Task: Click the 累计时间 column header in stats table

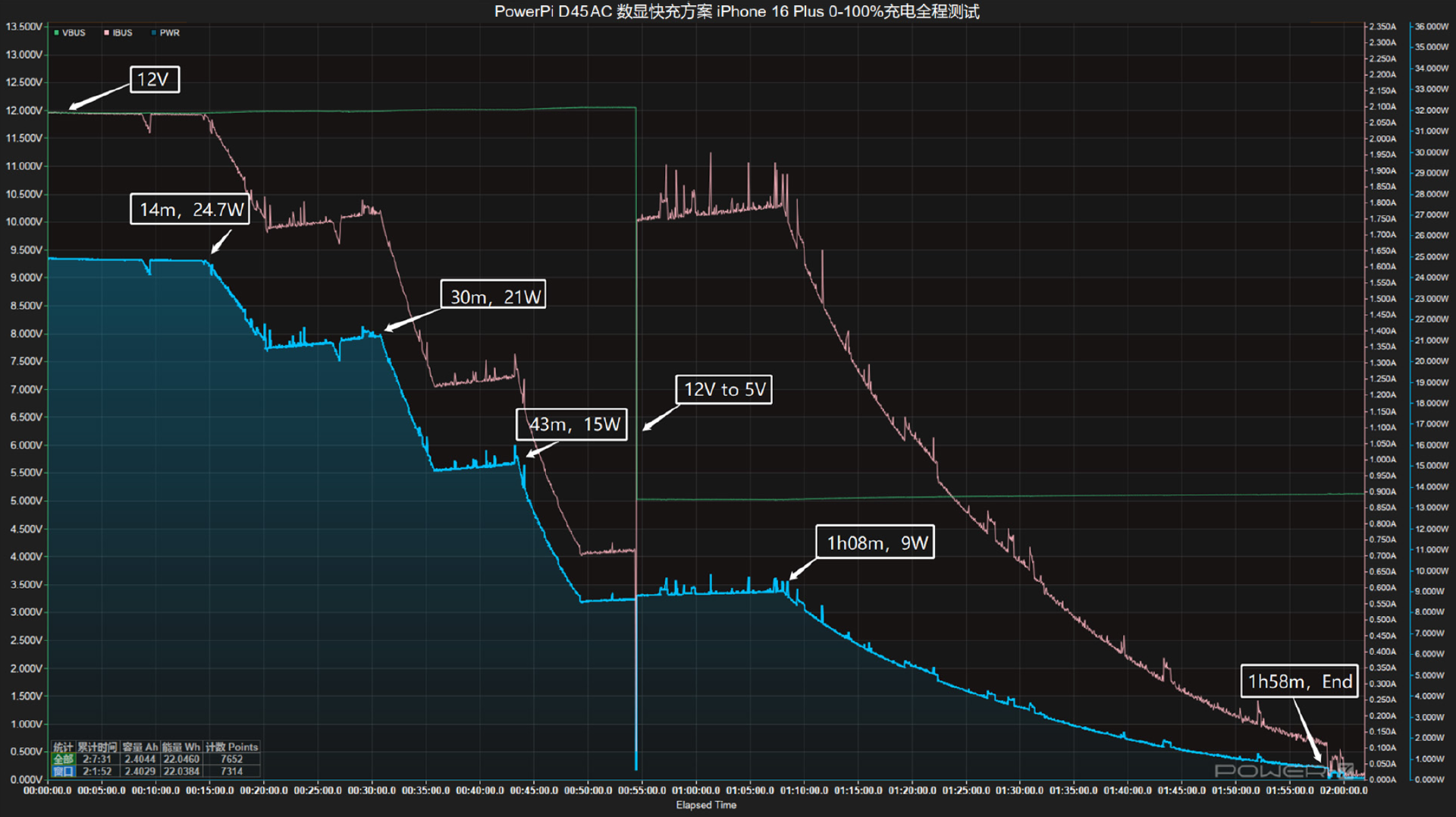Action: click(x=97, y=747)
